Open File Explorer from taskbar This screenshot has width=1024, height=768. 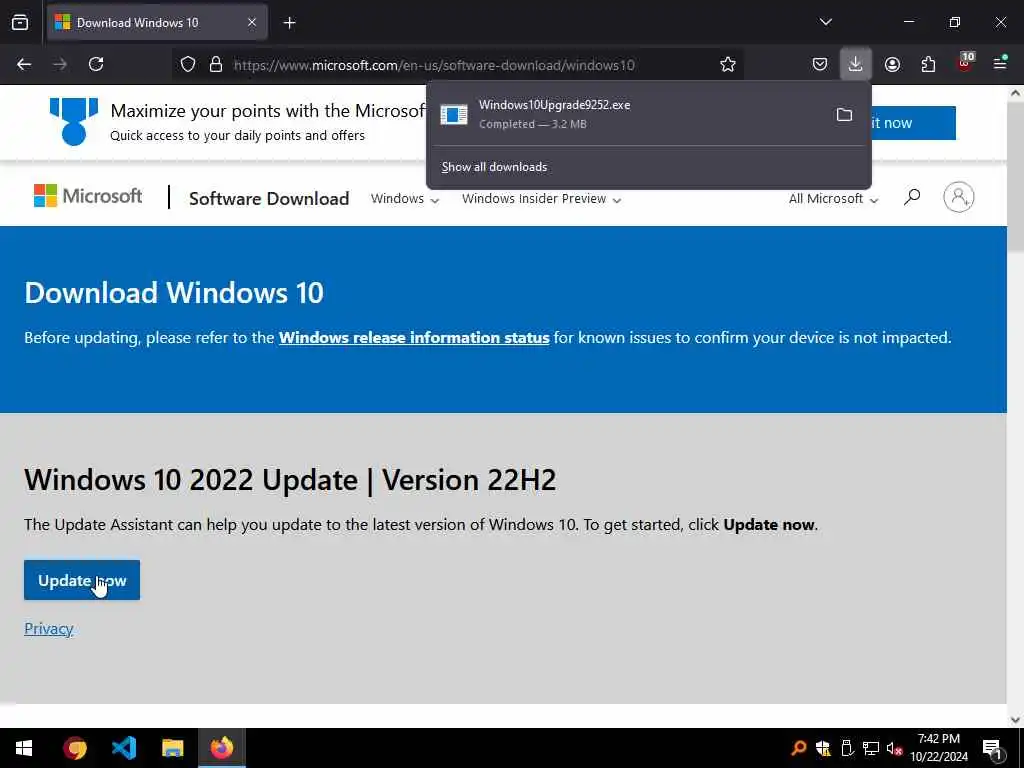point(172,748)
